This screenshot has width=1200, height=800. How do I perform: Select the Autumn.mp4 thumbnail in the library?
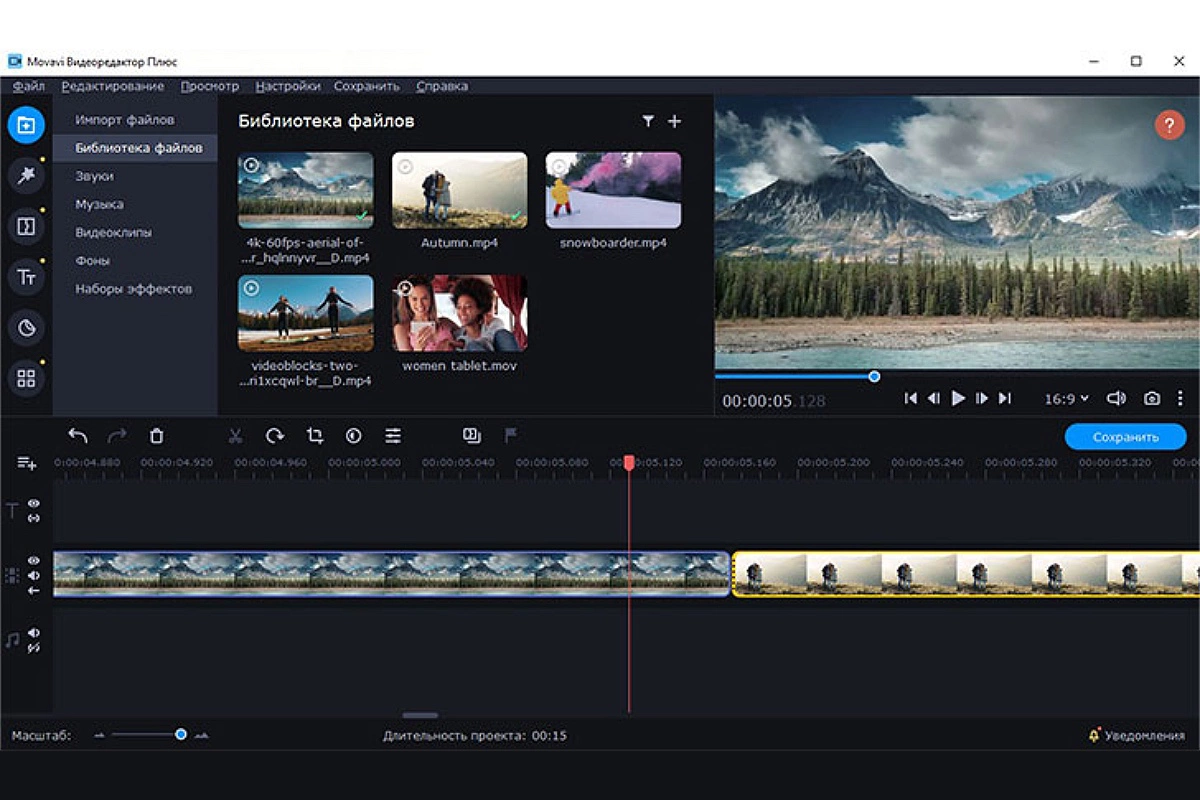tap(458, 190)
